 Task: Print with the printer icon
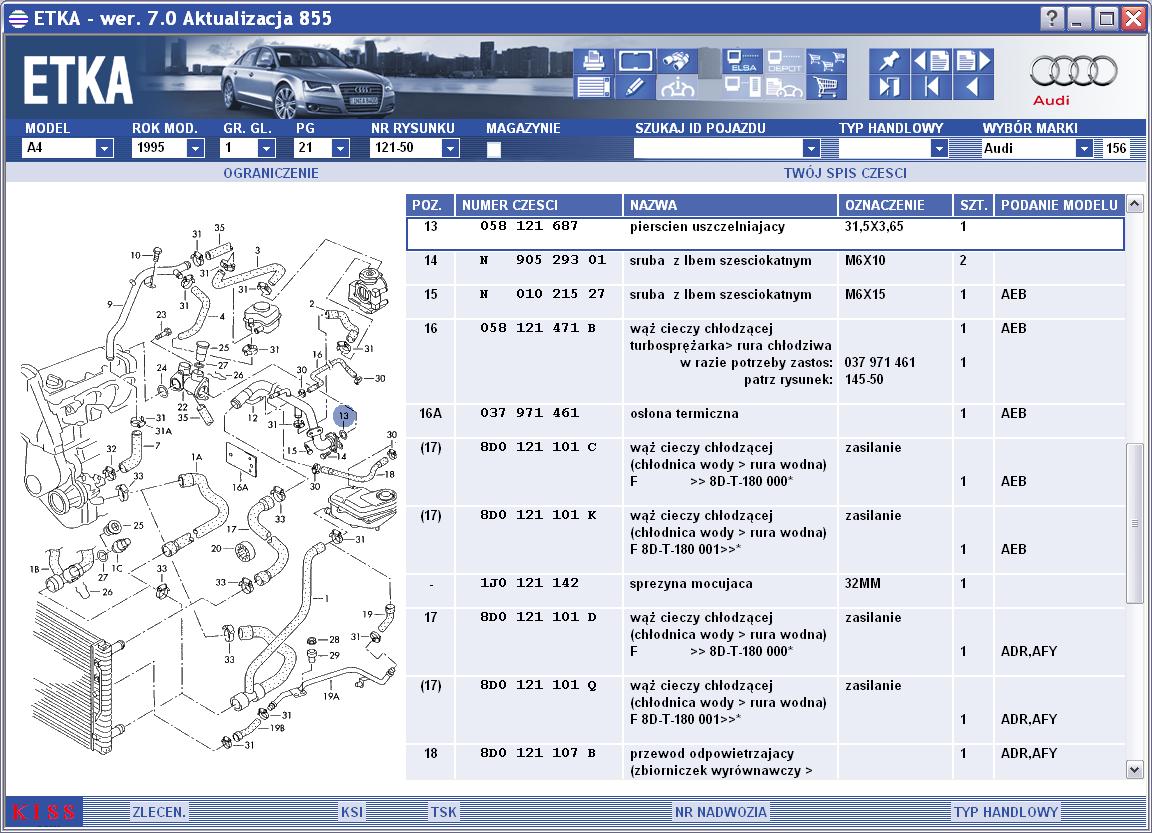(x=592, y=61)
